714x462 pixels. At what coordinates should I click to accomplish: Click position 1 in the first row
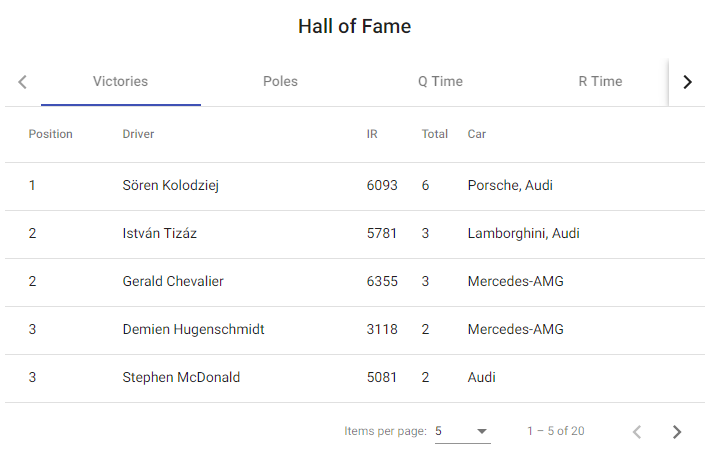pos(32,185)
